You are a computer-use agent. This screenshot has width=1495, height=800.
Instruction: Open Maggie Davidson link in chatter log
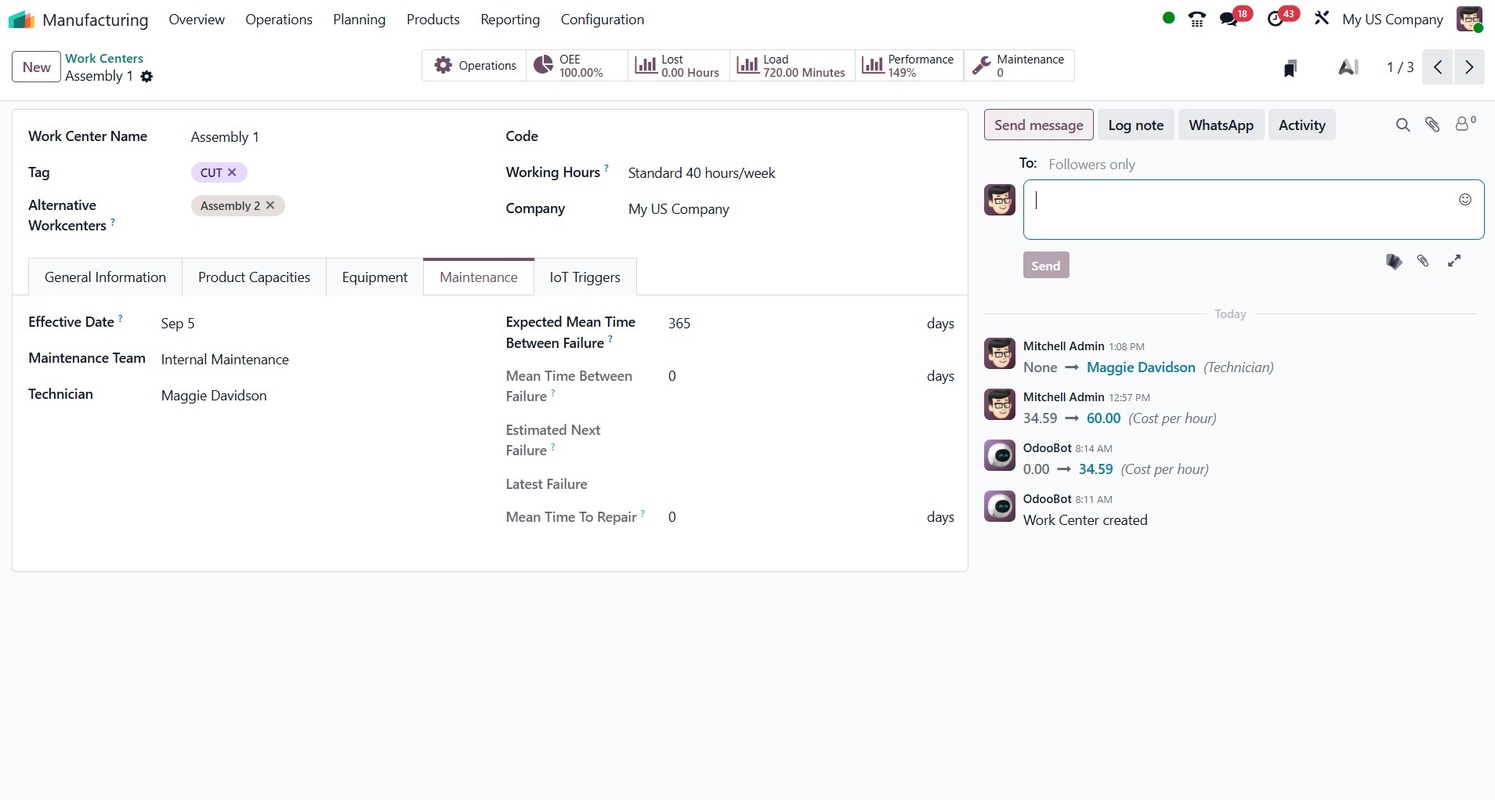pyautogui.click(x=1141, y=367)
